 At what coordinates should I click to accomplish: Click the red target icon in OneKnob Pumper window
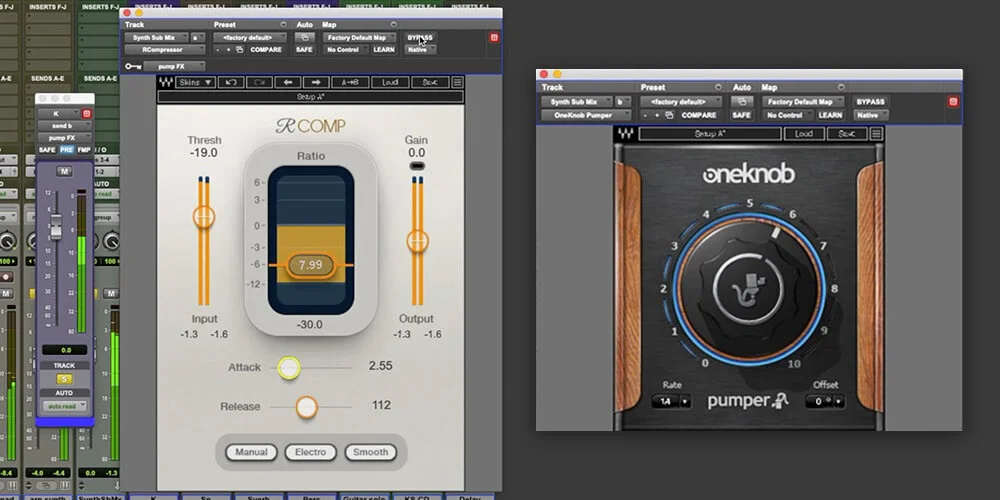(x=953, y=101)
